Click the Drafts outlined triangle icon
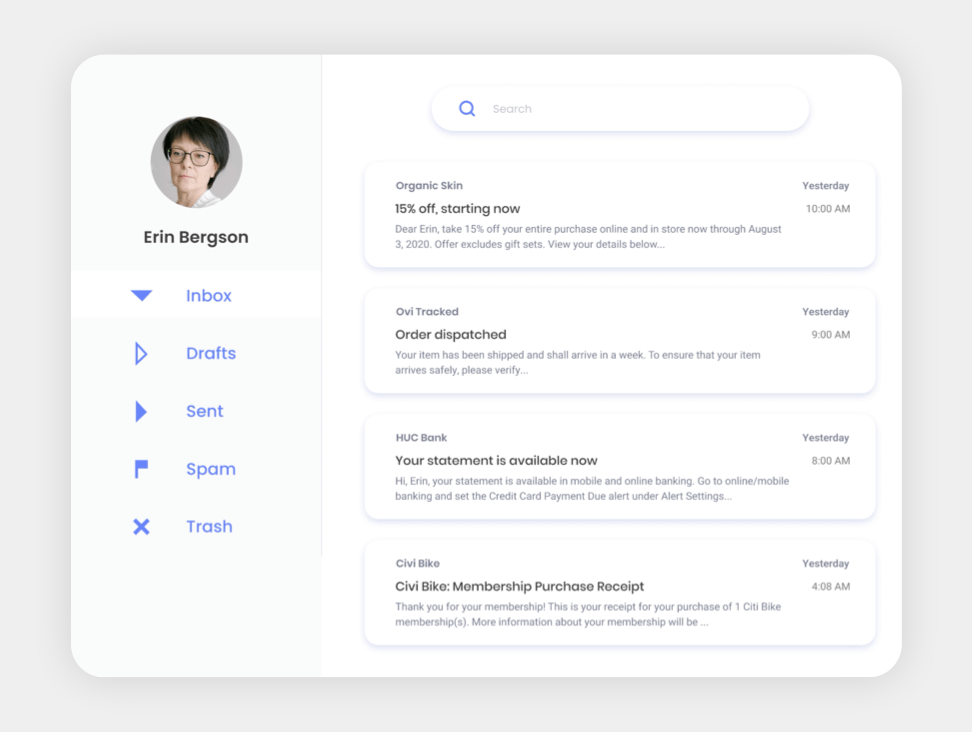 pos(141,354)
